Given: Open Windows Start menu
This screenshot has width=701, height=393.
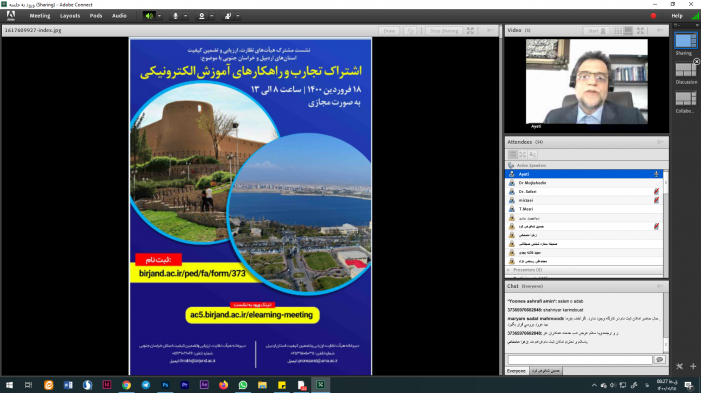Looking at the screenshot, I should (x=9, y=385).
